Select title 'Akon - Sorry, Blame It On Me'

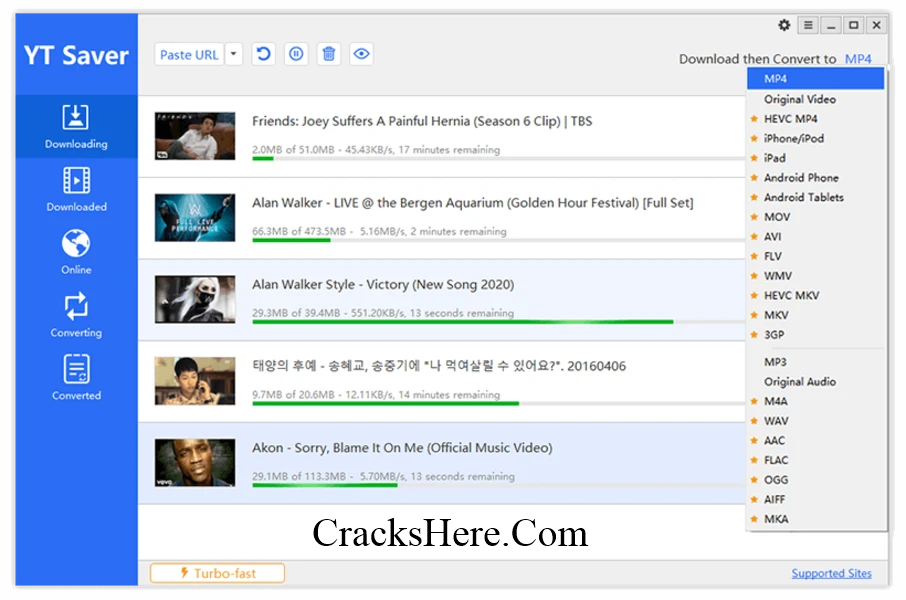coord(402,448)
